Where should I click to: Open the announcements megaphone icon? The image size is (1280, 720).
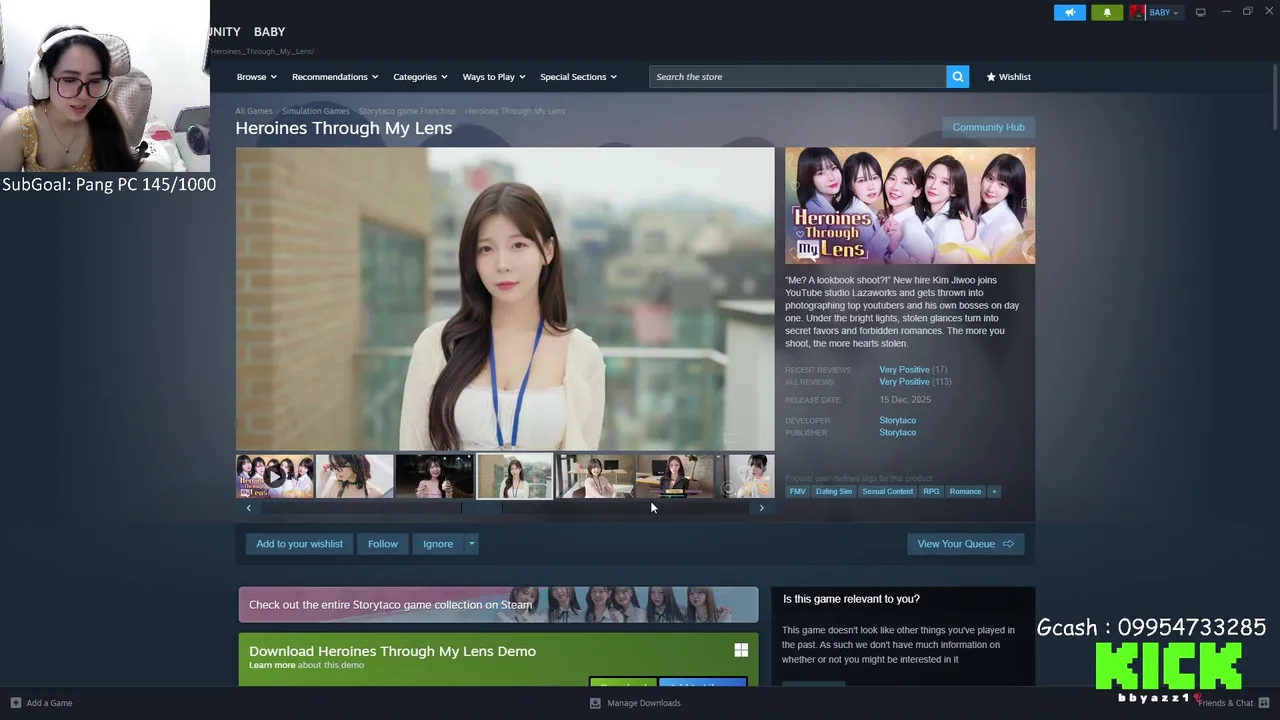(1069, 12)
